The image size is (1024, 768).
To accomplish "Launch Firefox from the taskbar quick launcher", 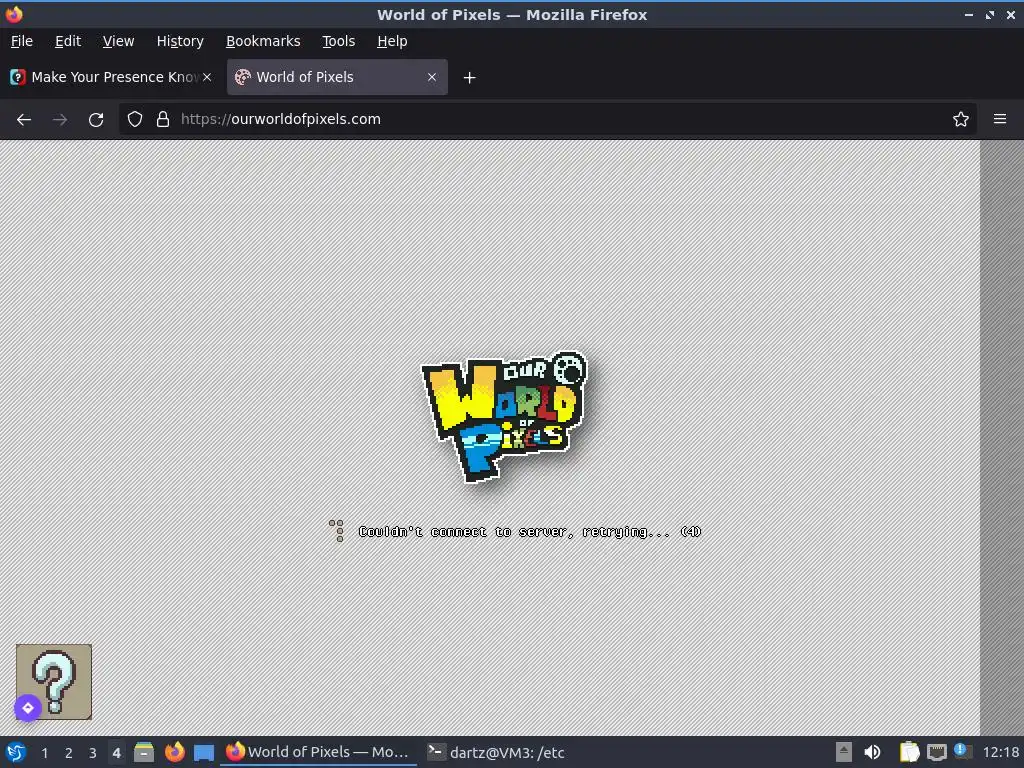I will point(174,752).
